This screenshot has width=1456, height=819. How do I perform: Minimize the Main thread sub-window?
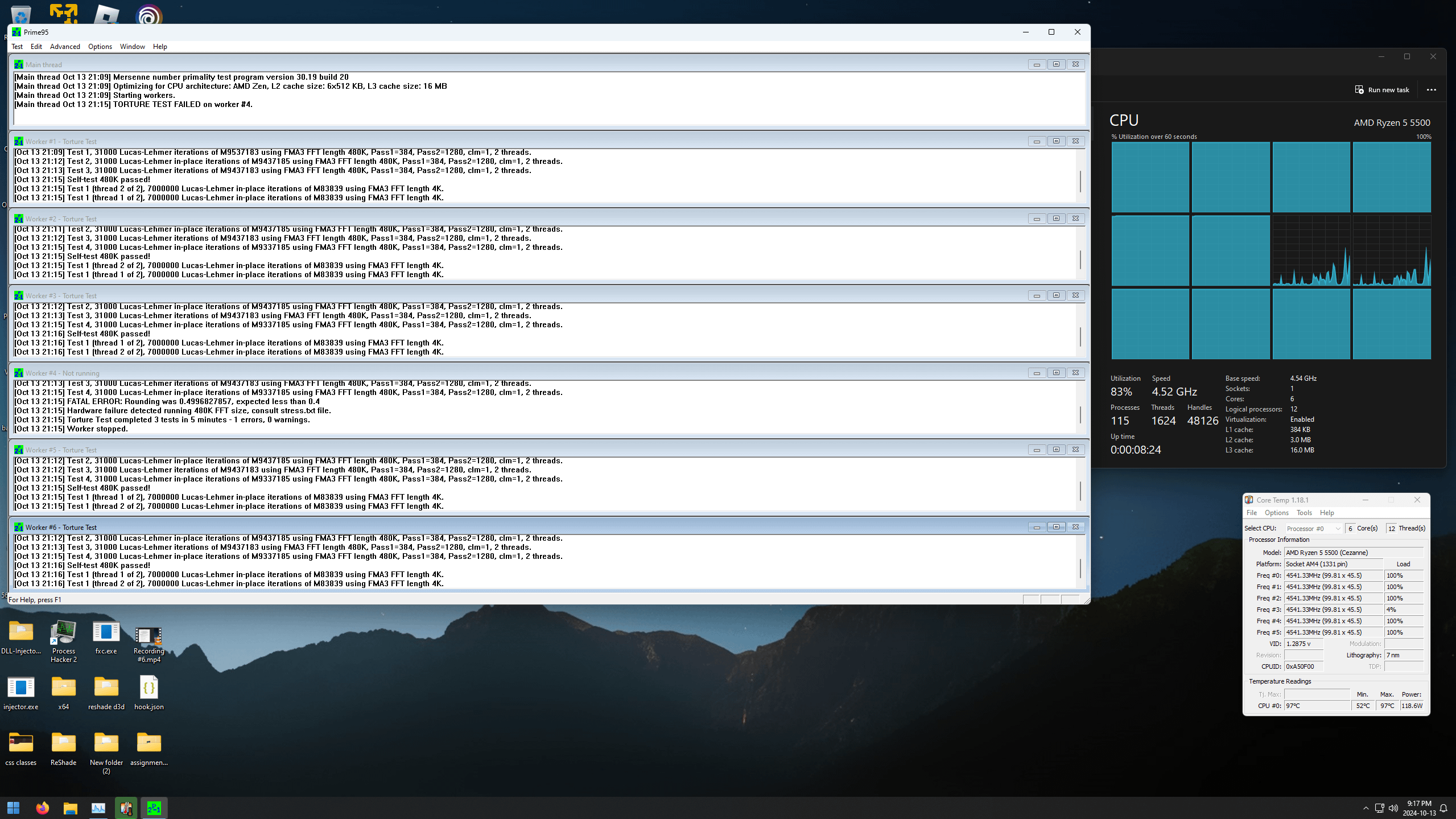1037,64
